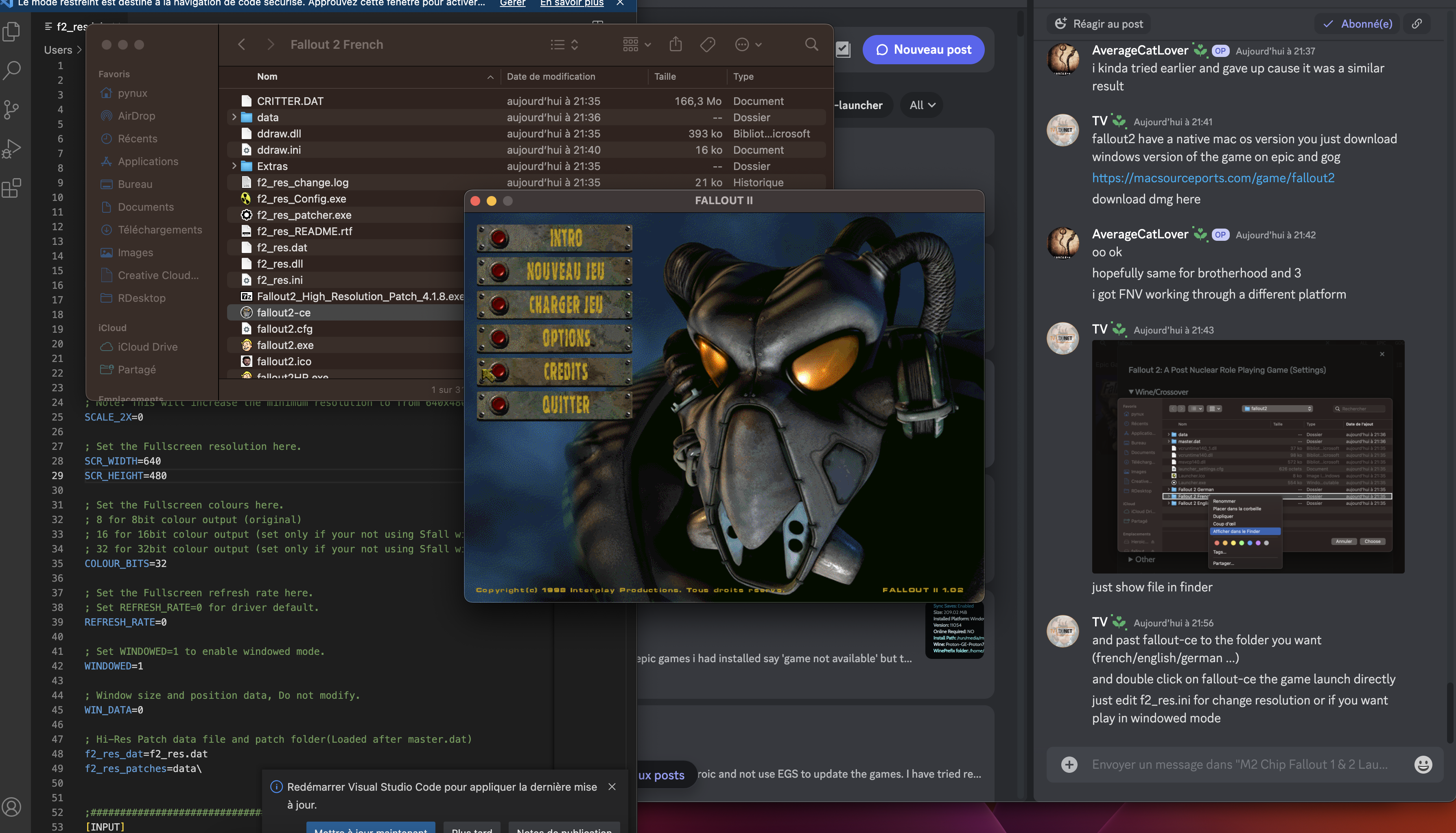Open the Discord emoji picker

pyautogui.click(x=1423, y=764)
